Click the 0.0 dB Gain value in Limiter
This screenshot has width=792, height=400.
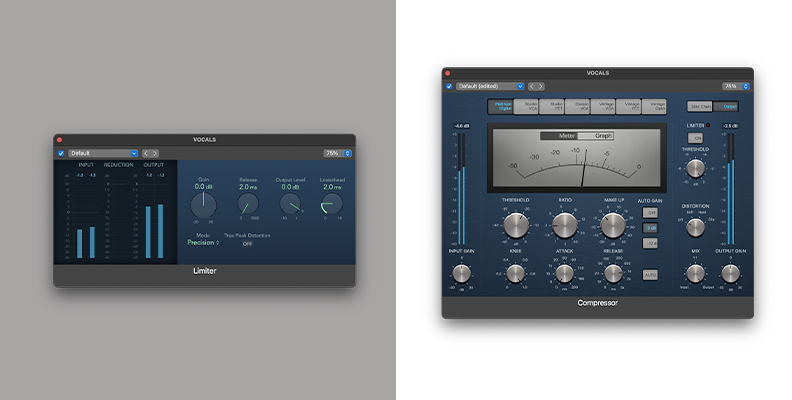pyautogui.click(x=204, y=186)
